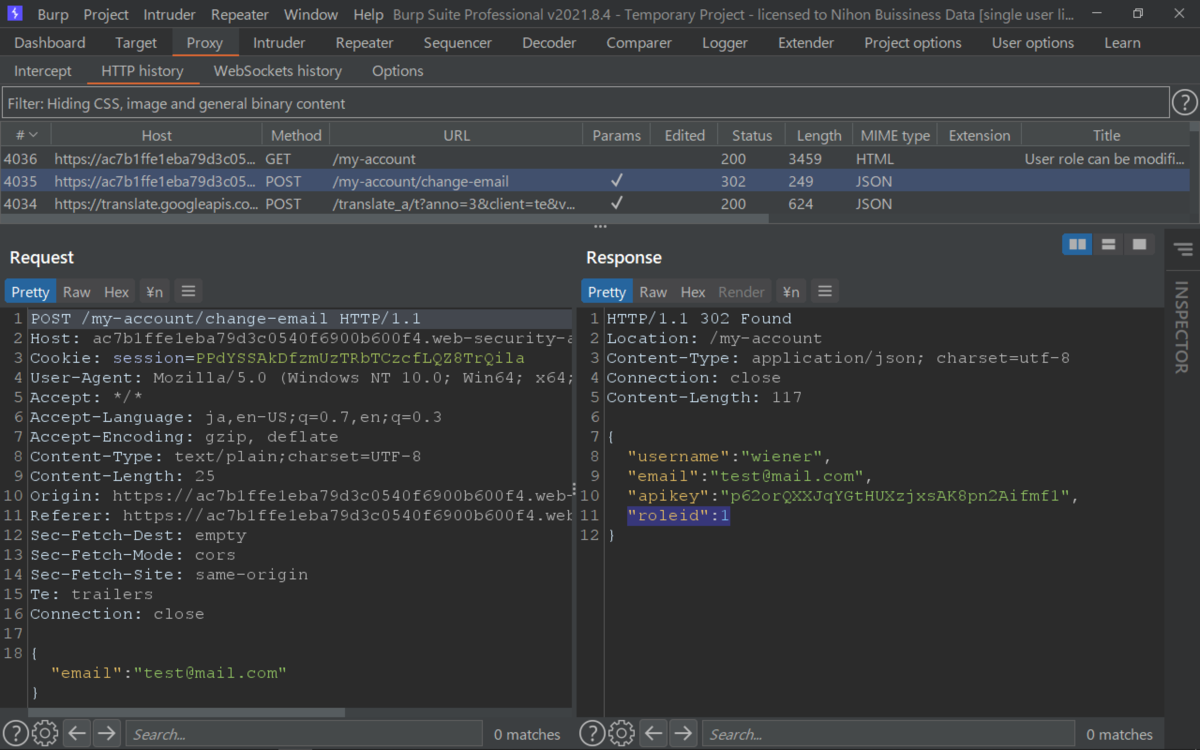Viewport: 1200px width, 750px height.
Task: Click the request pane help icon
Action: click(15, 733)
